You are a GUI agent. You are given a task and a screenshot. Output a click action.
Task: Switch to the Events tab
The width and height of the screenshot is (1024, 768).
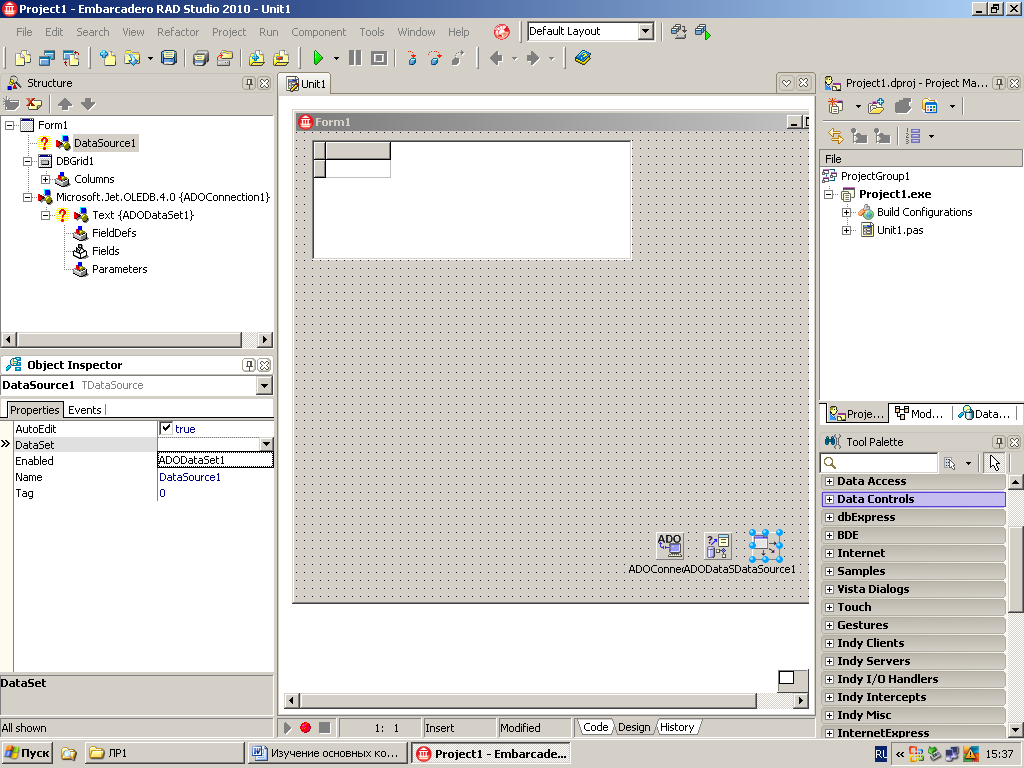coord(85,409)
